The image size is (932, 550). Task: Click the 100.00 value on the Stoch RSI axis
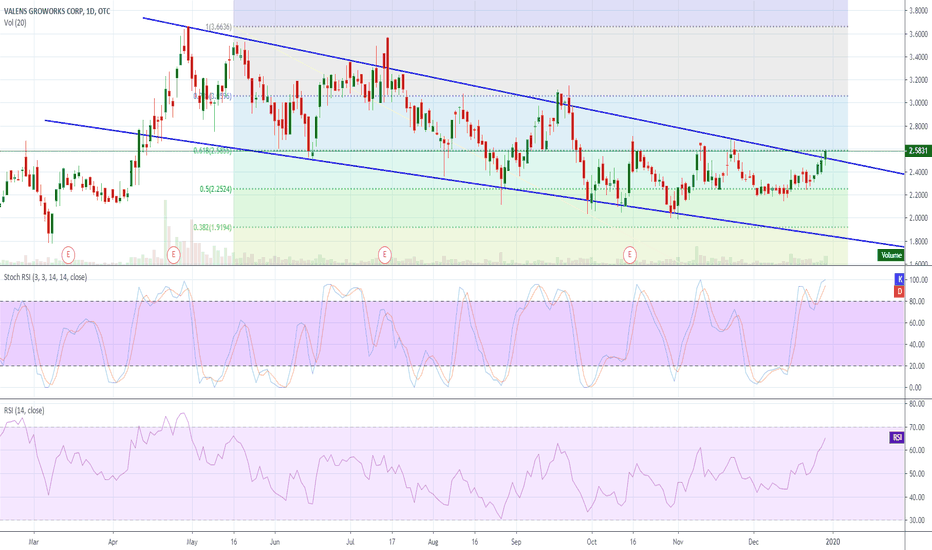pyautogui.click(x=918, y=280)
